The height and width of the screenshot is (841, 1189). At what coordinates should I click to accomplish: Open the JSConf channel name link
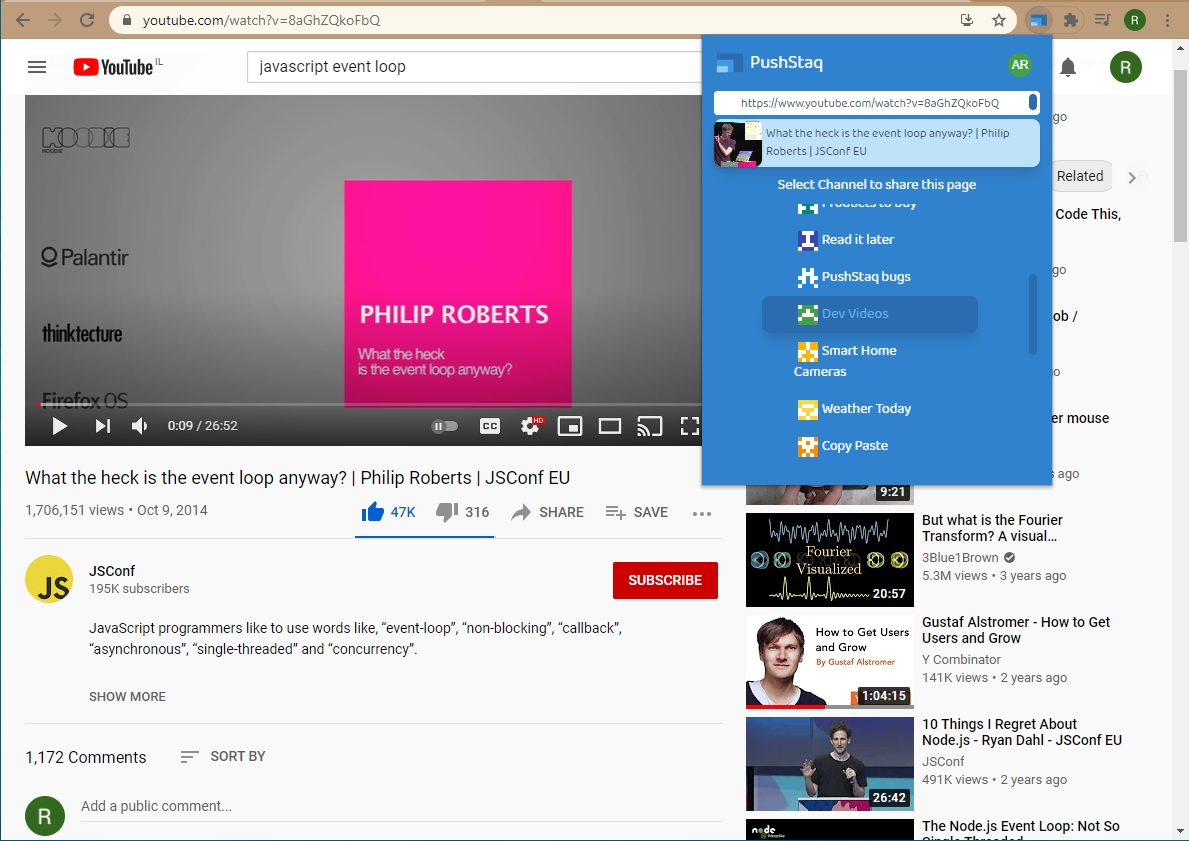point(111,571)
